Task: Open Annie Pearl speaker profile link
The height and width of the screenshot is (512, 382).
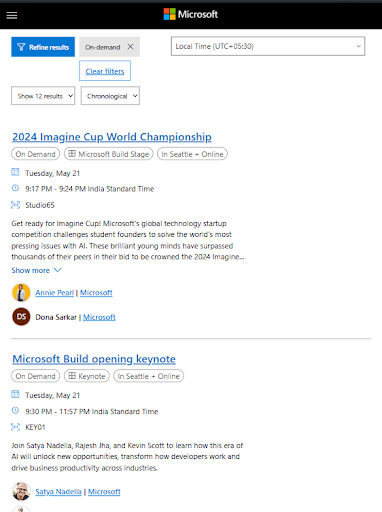Action: tap(55, 293)
